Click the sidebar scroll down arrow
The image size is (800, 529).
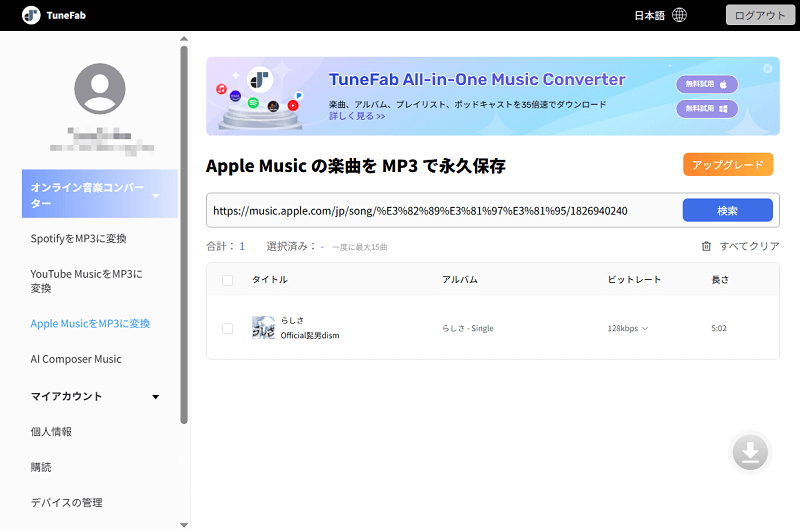184,524
